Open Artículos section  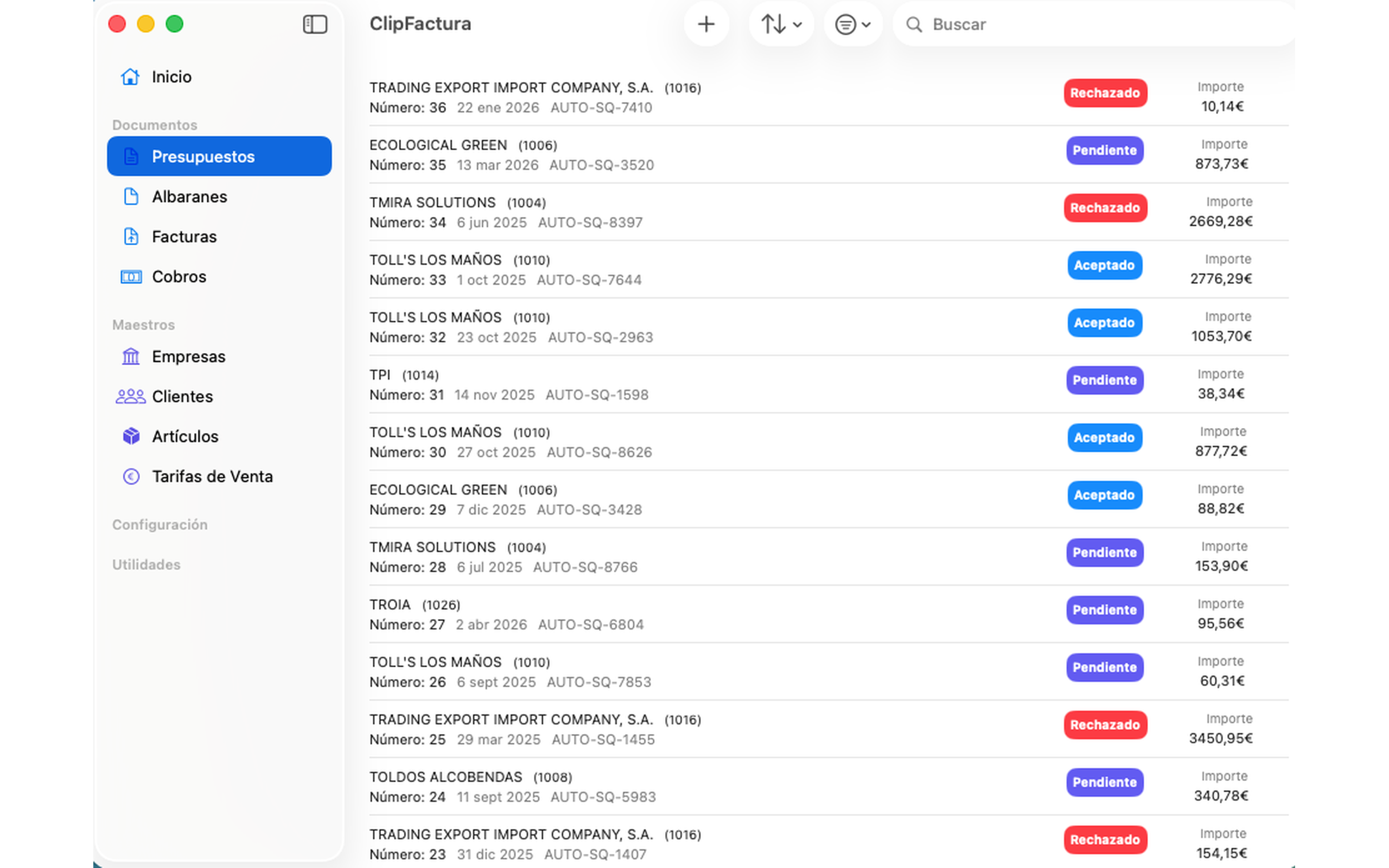tap(219, 436)
